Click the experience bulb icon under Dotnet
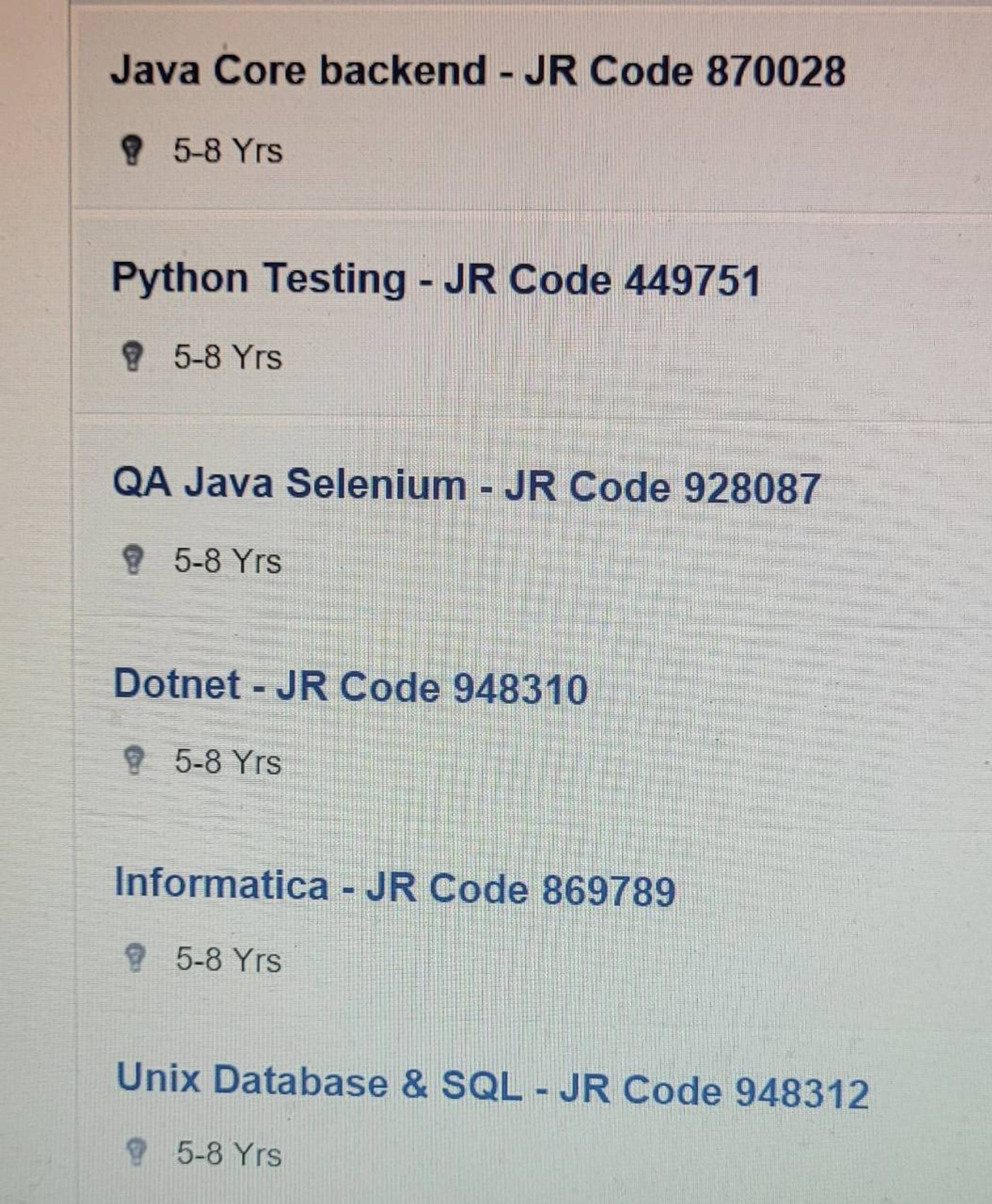This screenshot has width=992, height=1204. point(135,761)
